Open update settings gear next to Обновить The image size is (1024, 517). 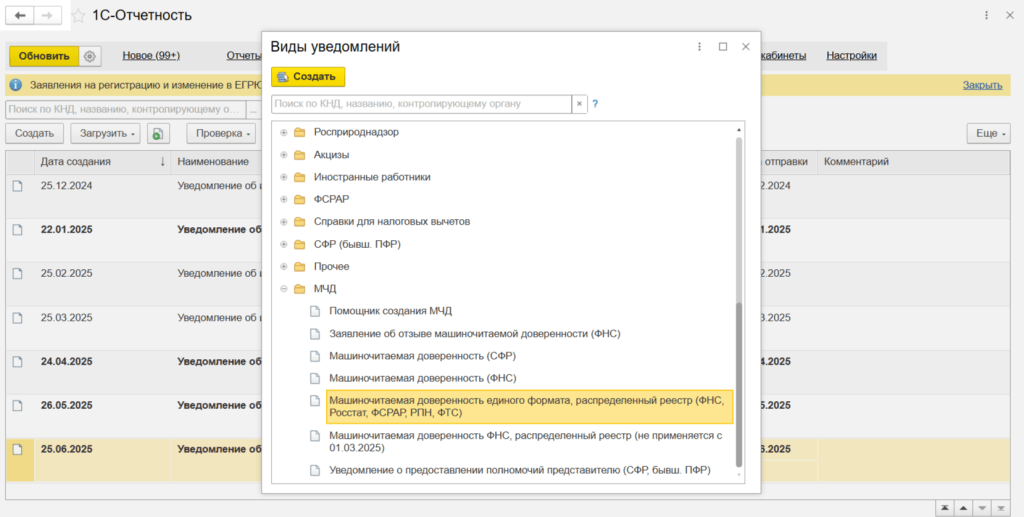[x=89, y=56]
